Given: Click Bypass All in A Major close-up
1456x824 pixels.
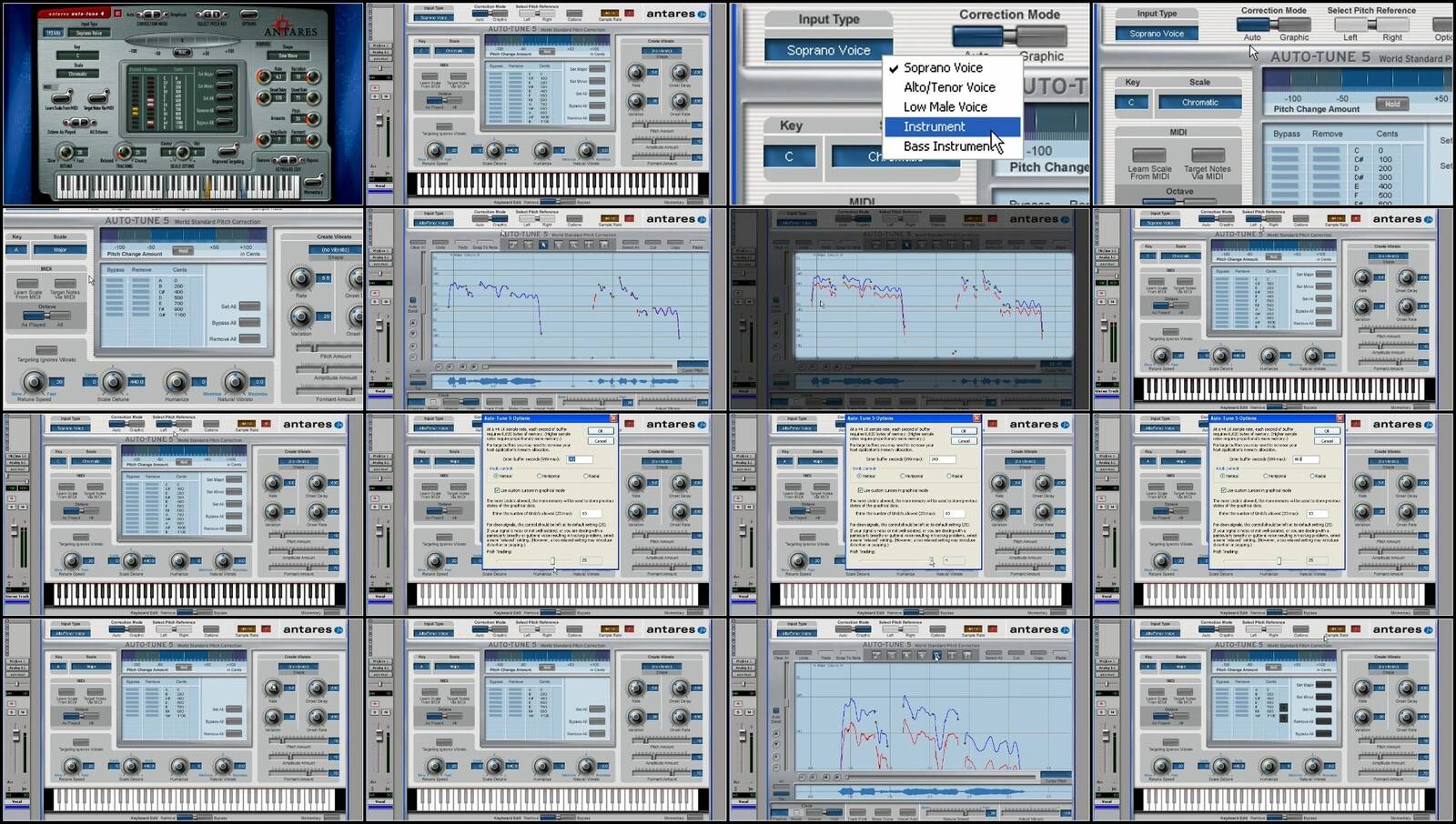Looking at the screenshot, I should 249,323.
